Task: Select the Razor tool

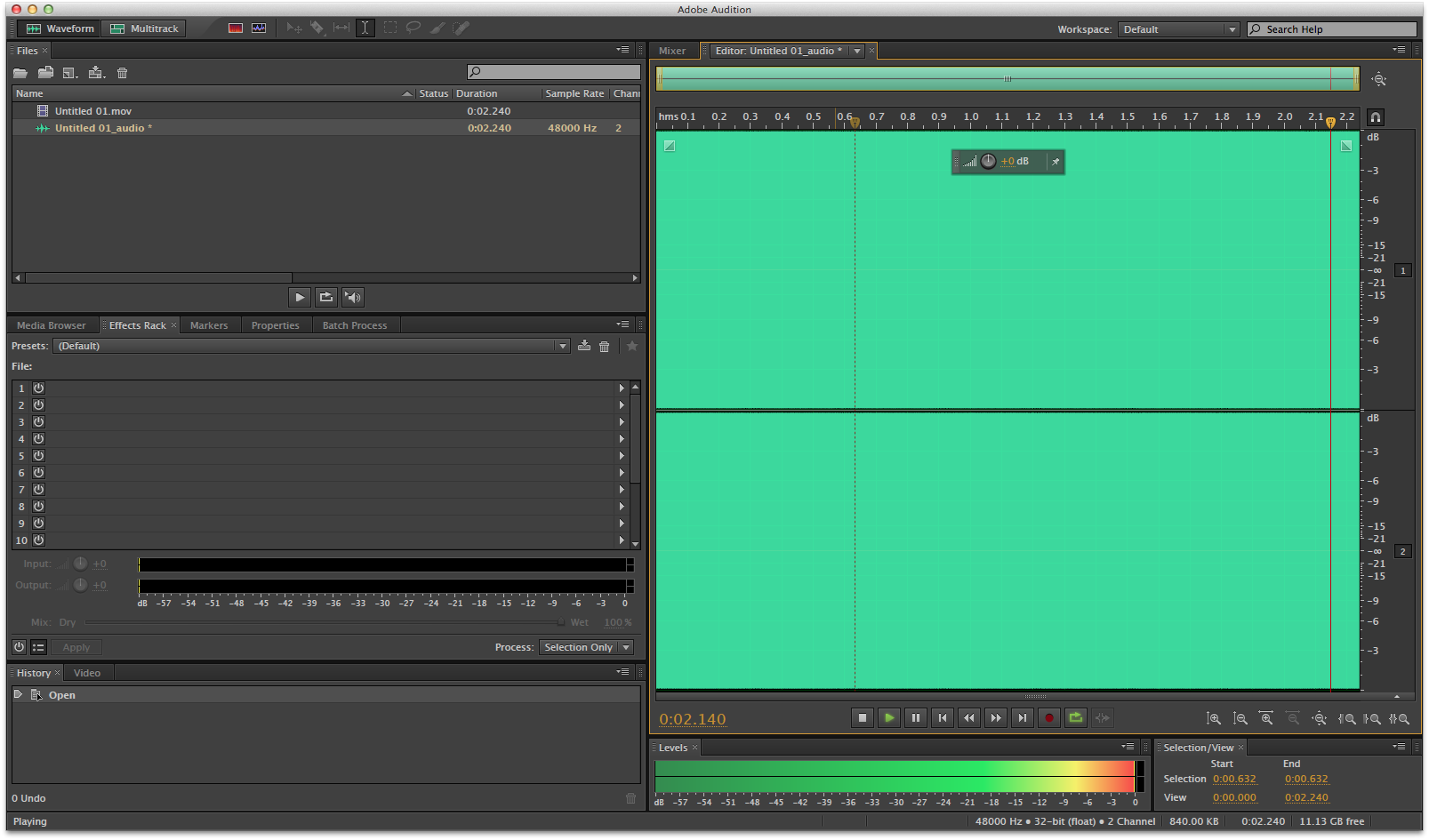Action: click(x=317, y=28)
